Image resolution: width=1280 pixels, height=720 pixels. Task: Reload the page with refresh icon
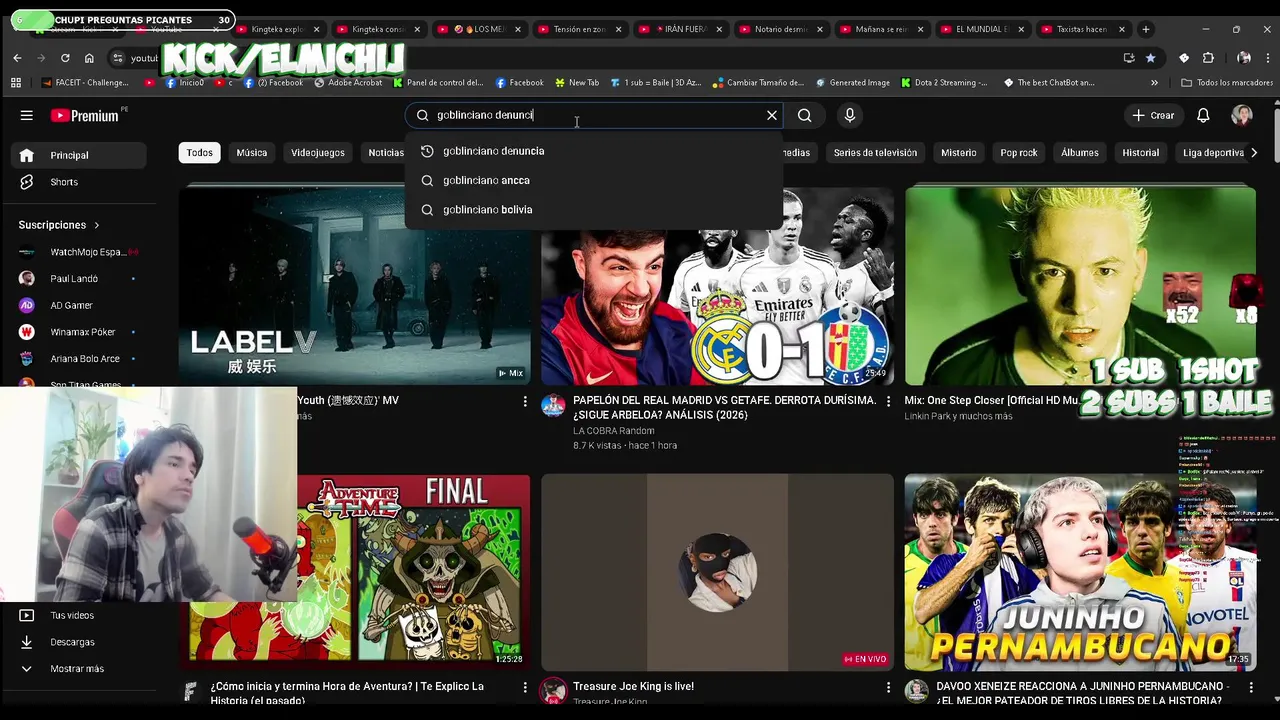65,58
